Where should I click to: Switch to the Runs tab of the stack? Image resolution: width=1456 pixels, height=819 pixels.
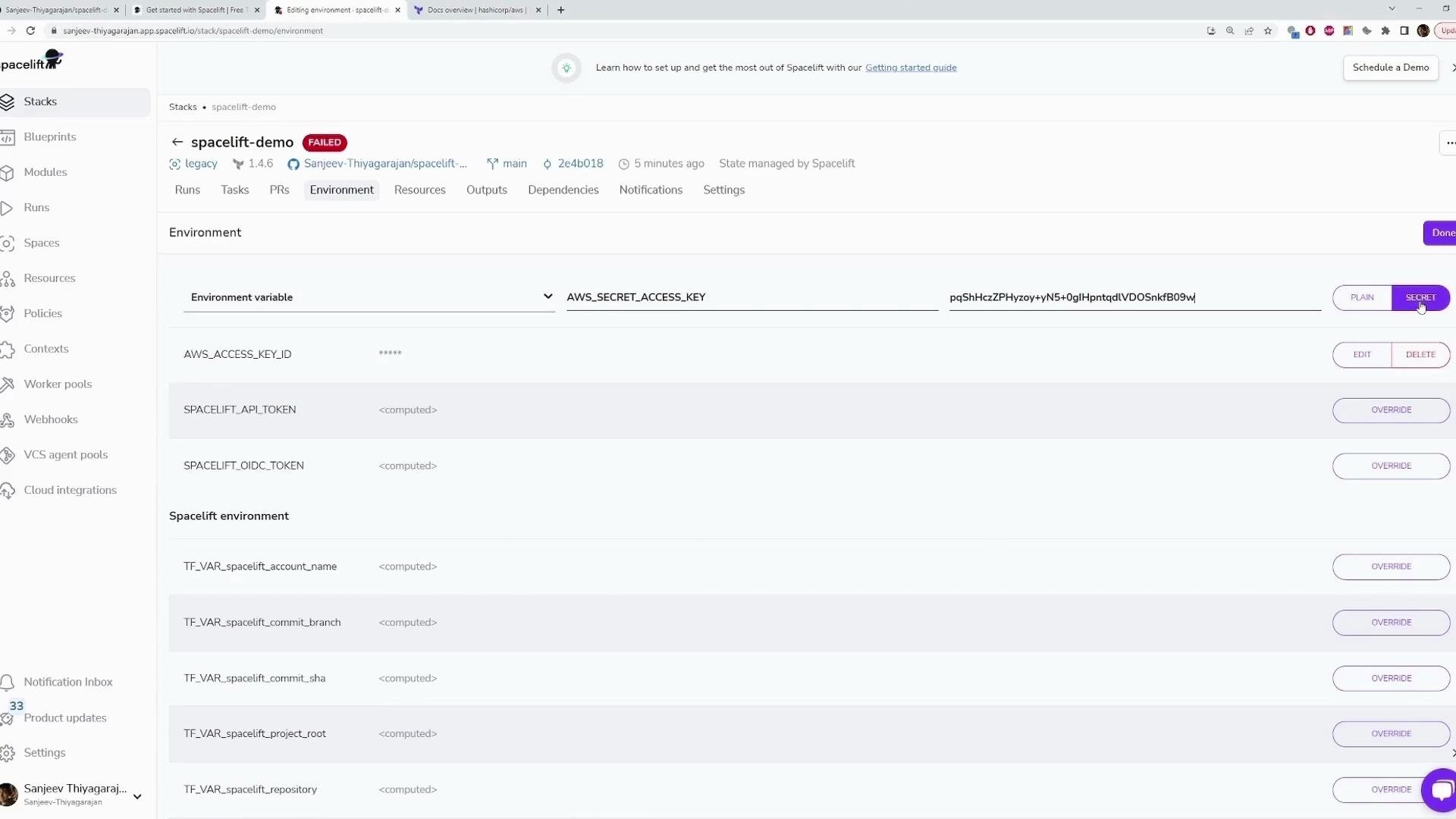coord(187,190)
